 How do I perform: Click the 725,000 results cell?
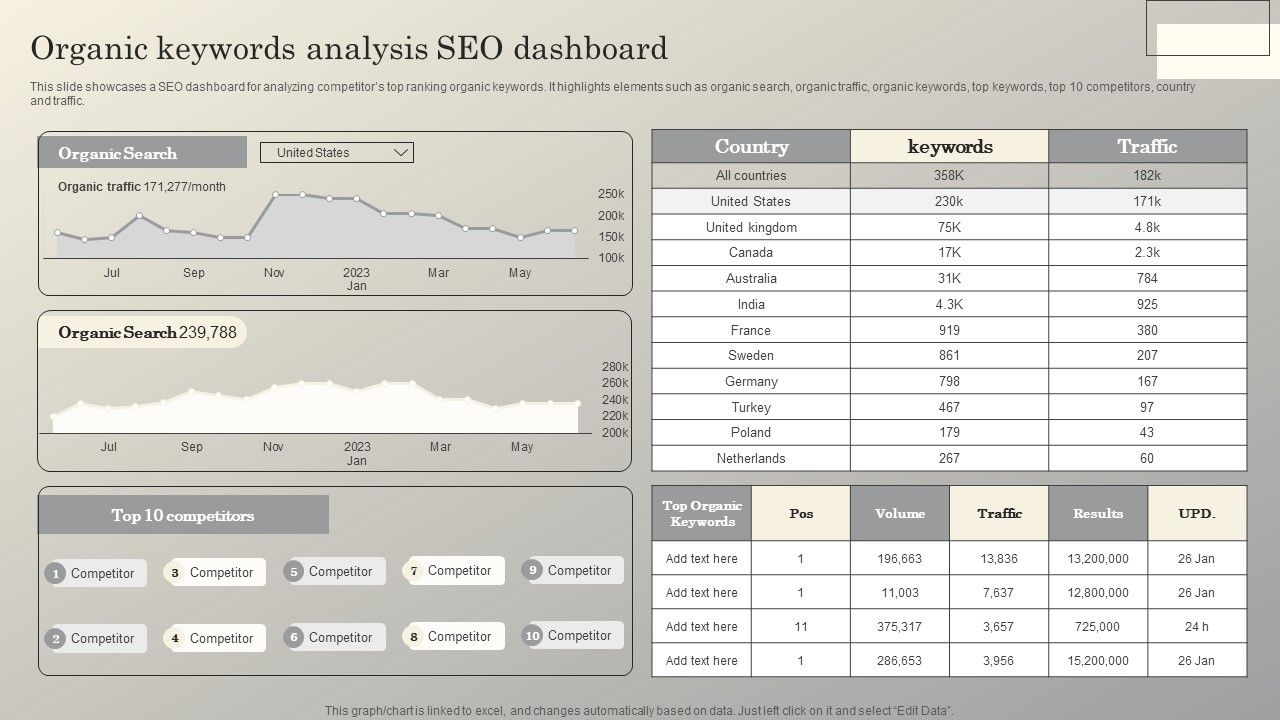point(1098,627)
